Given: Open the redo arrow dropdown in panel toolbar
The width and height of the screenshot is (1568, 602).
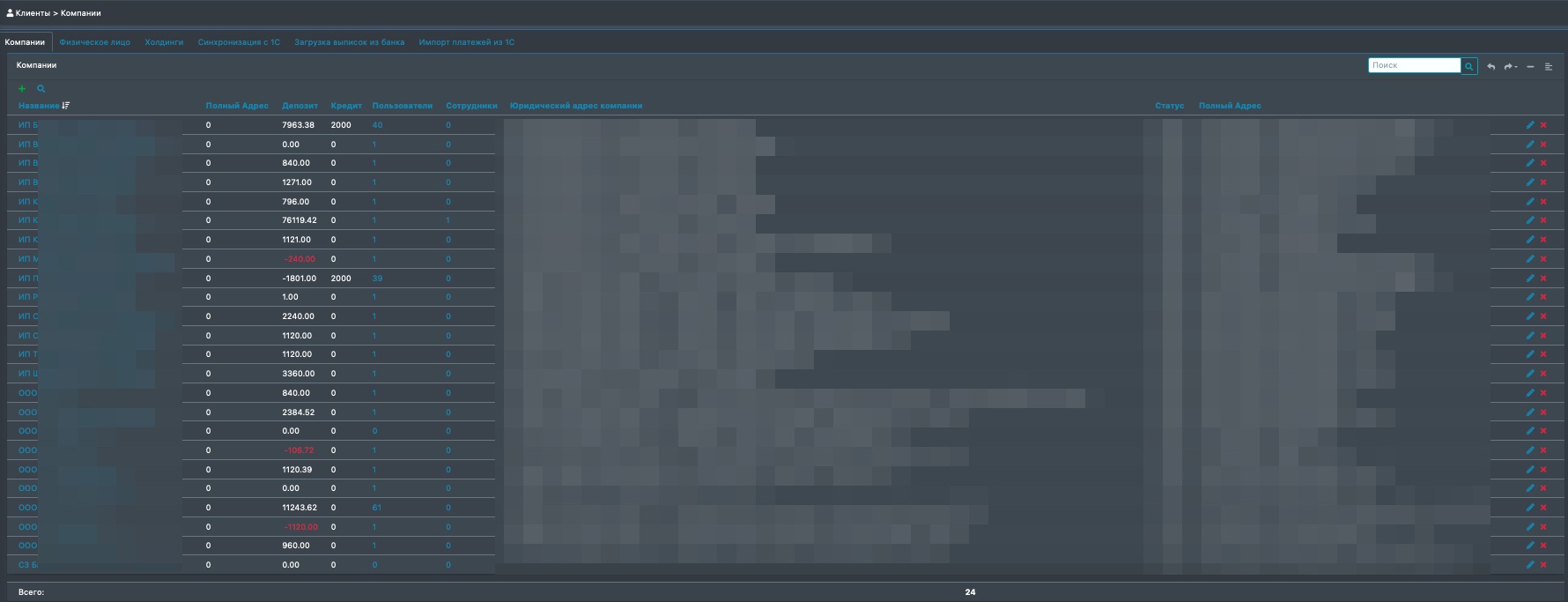Looking at the screenshot, I should tap(1511, 67).
